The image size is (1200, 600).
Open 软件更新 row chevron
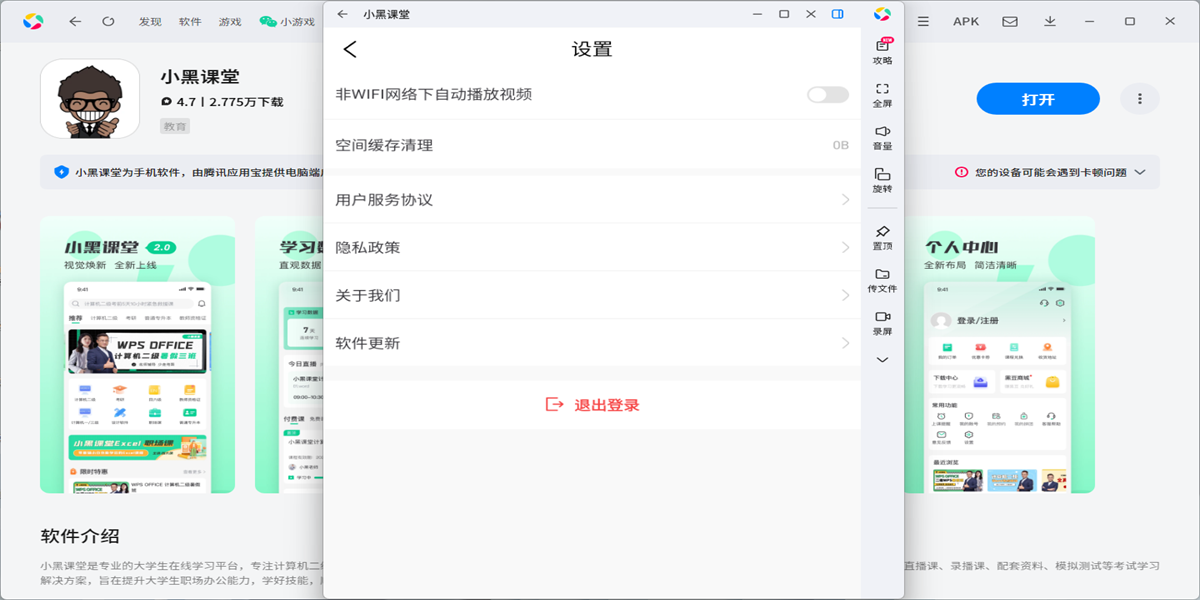coord(846,344)
